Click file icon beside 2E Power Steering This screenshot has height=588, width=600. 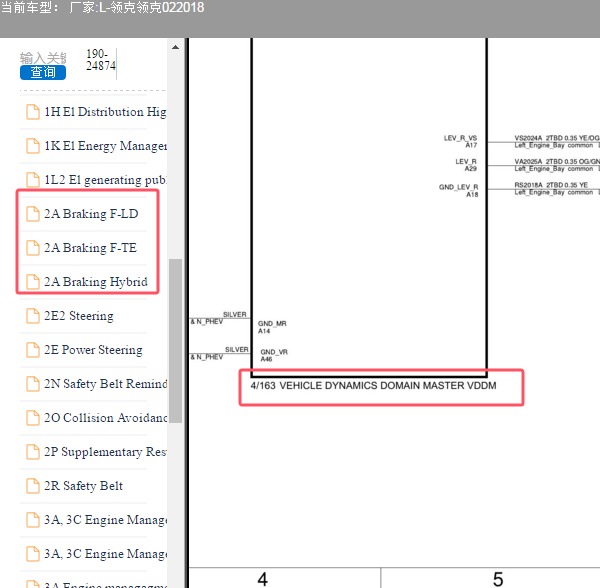pos(33,350)
